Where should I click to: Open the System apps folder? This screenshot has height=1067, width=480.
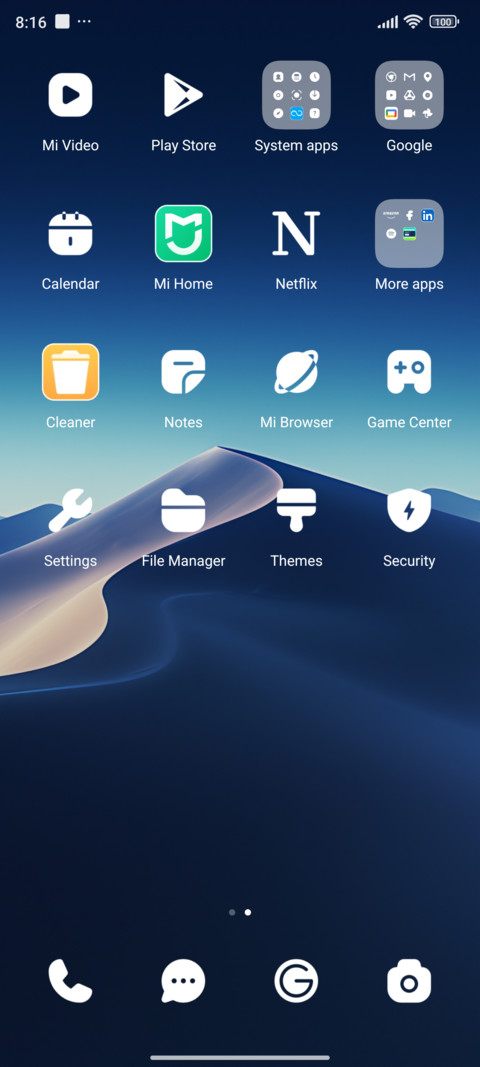[296, 95]
